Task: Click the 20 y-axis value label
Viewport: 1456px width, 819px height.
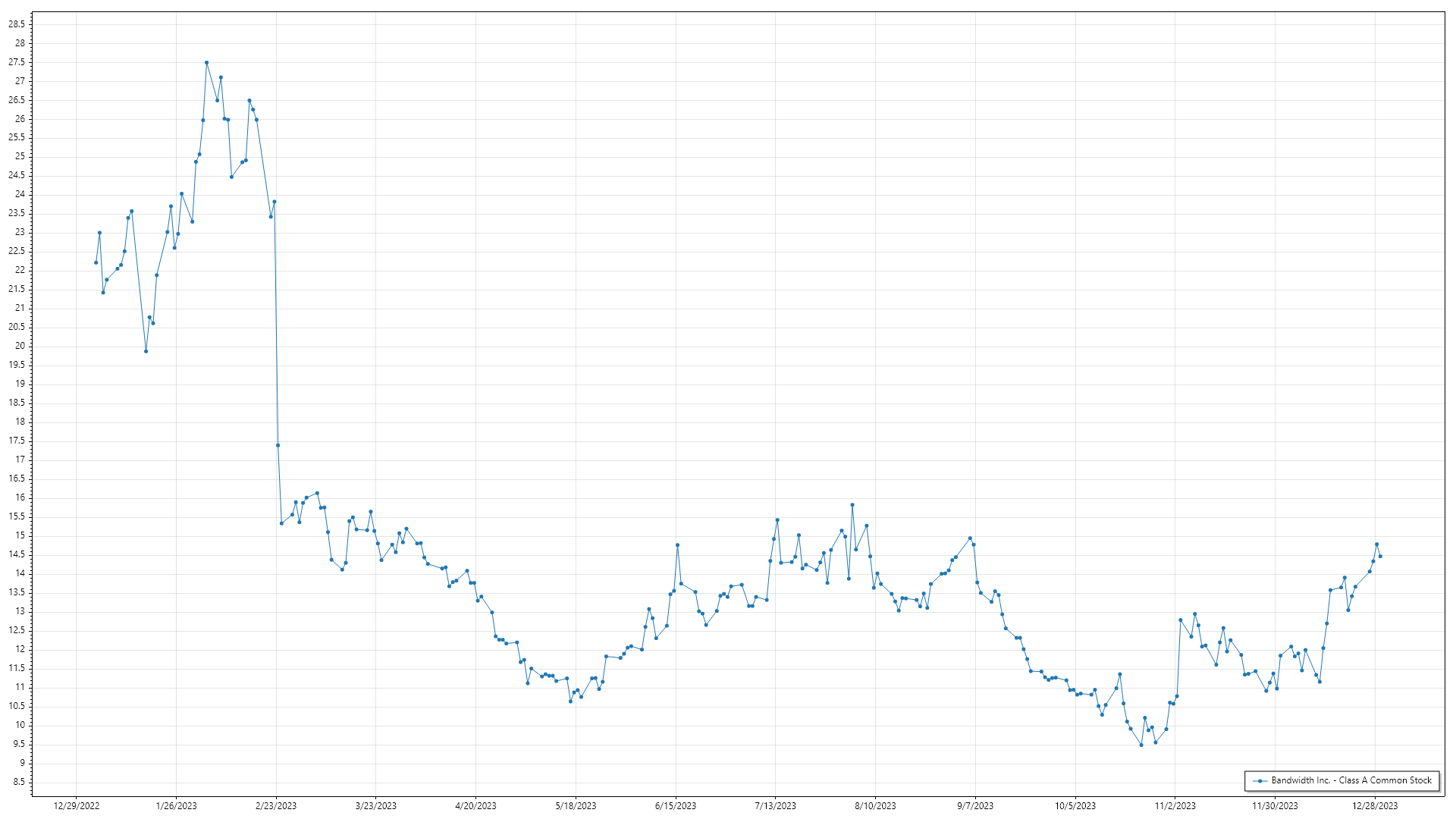Action: [20, 346]
